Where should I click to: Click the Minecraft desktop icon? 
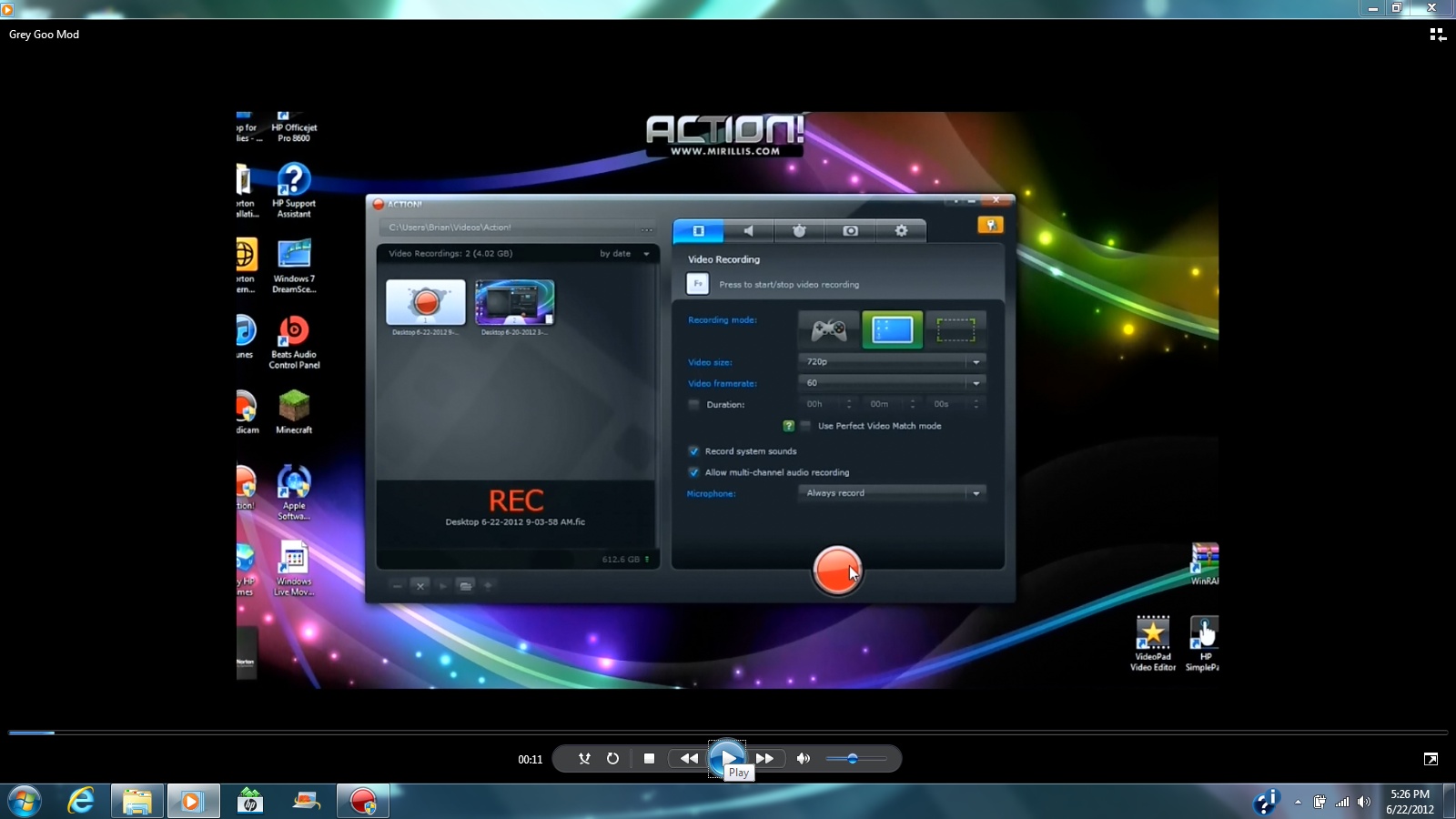[294, 411]
